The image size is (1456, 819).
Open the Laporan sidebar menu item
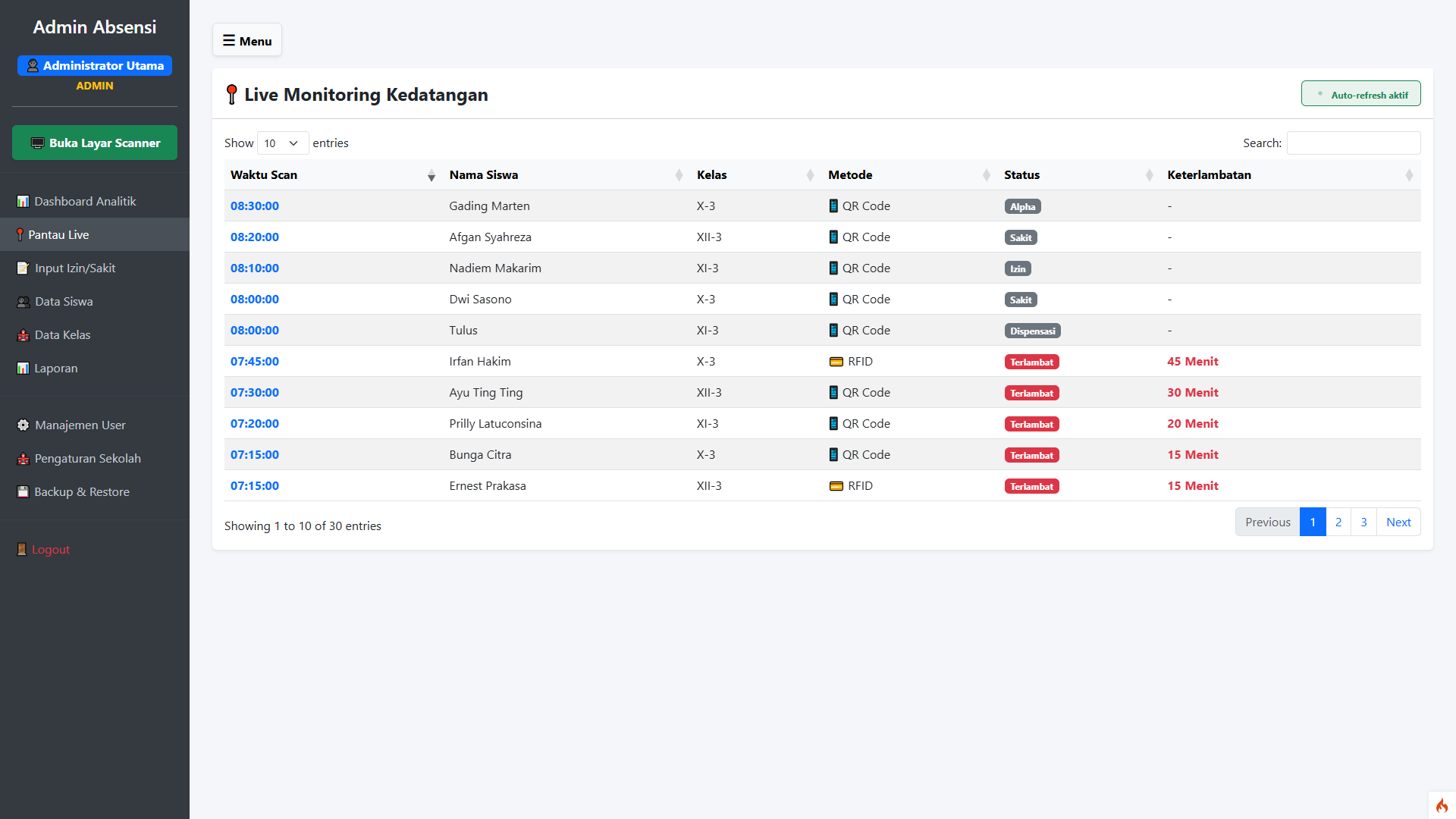click(55, 369)
